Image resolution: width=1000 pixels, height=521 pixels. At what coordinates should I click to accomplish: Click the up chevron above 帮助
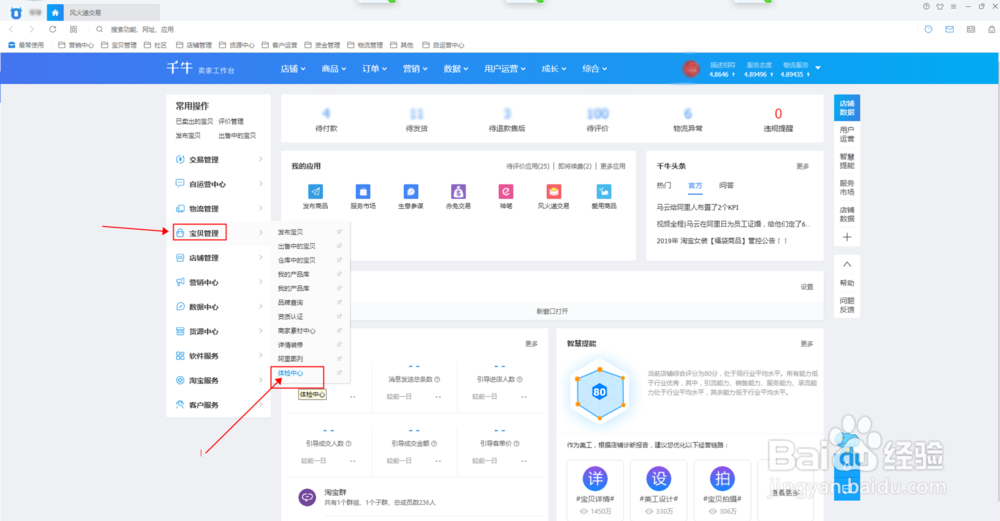pyautogui.click(x=847, y=264)
